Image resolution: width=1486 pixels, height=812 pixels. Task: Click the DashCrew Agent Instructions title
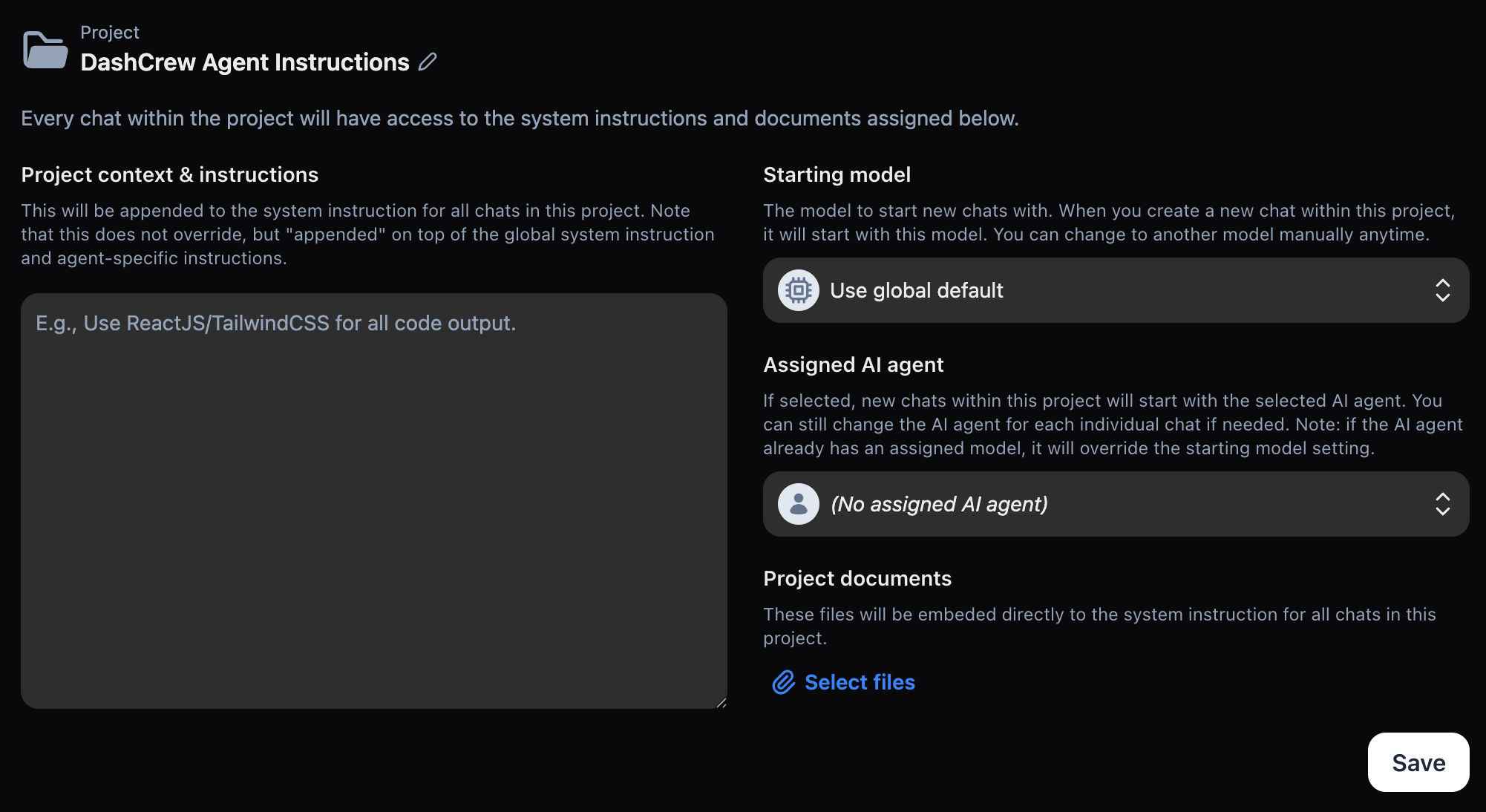pos(245,62)
